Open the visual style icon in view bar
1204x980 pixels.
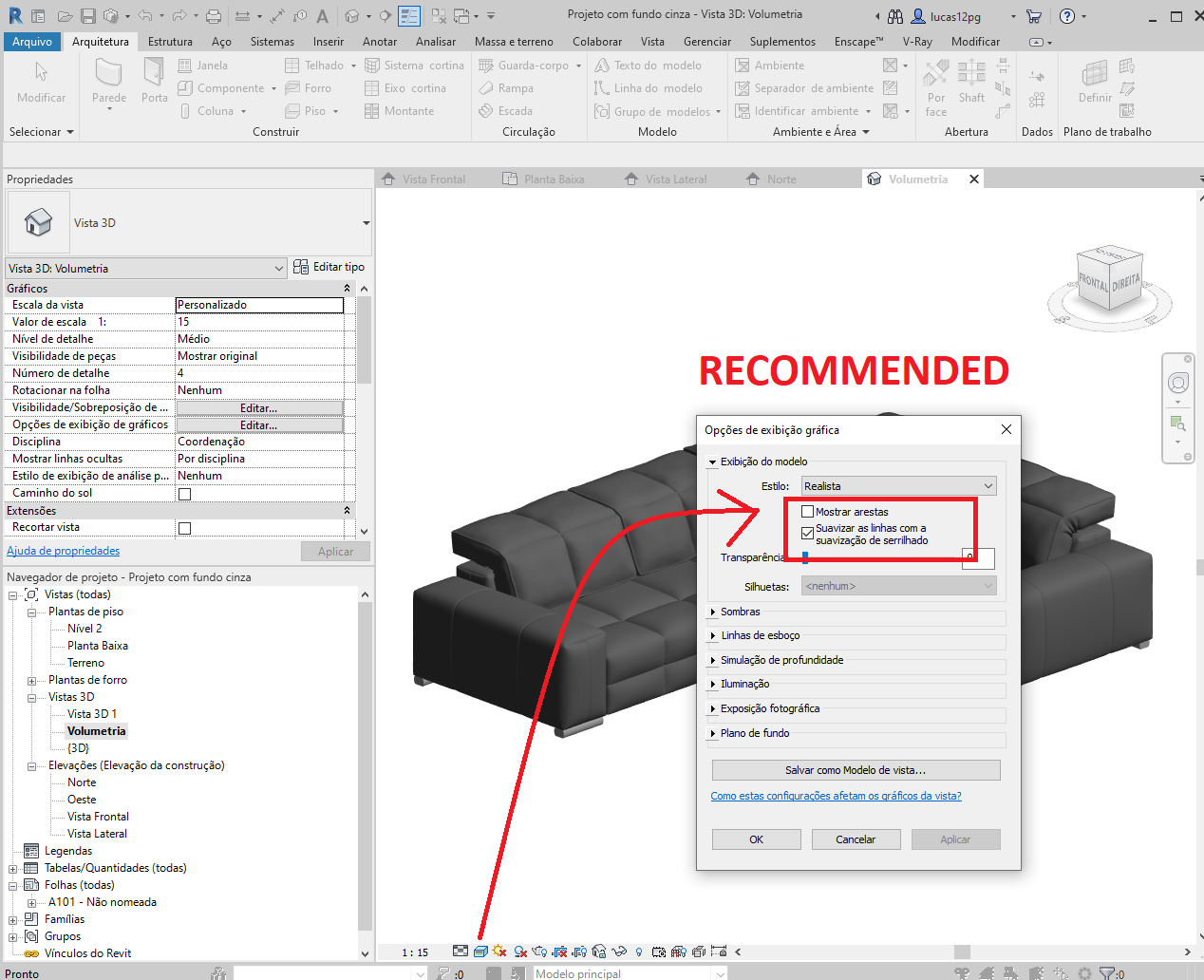pyautogui.click(x=479, y=952)
